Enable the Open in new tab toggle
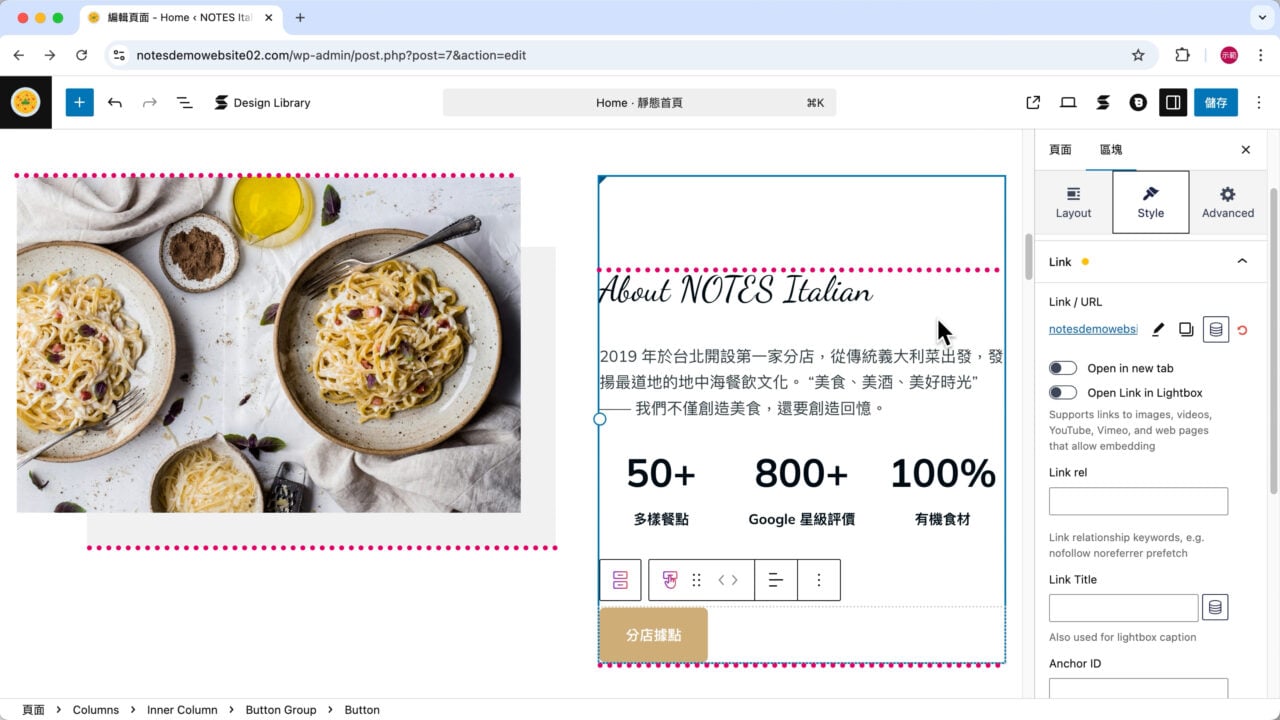This screenshot has width=1280, height=720. coord(1063,367)
